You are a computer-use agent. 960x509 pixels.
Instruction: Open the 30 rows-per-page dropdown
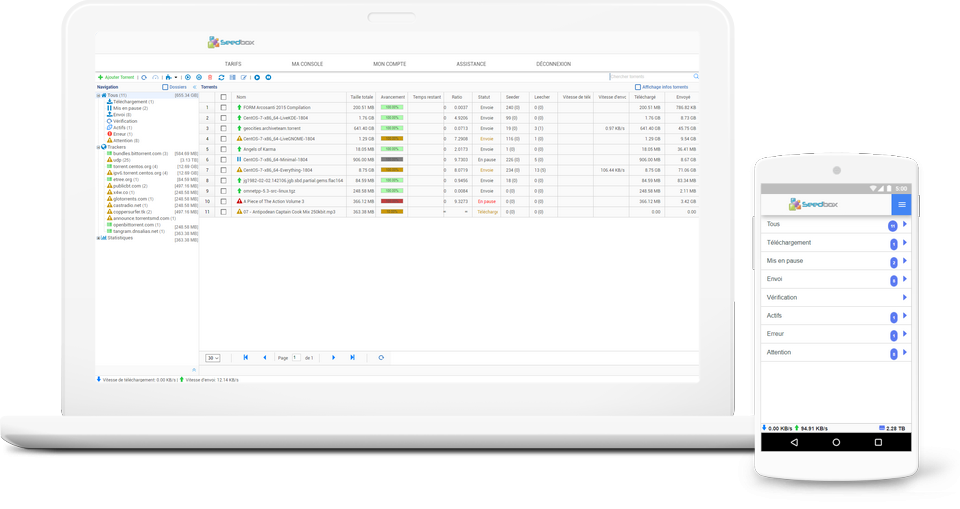(x=212, y=358)
